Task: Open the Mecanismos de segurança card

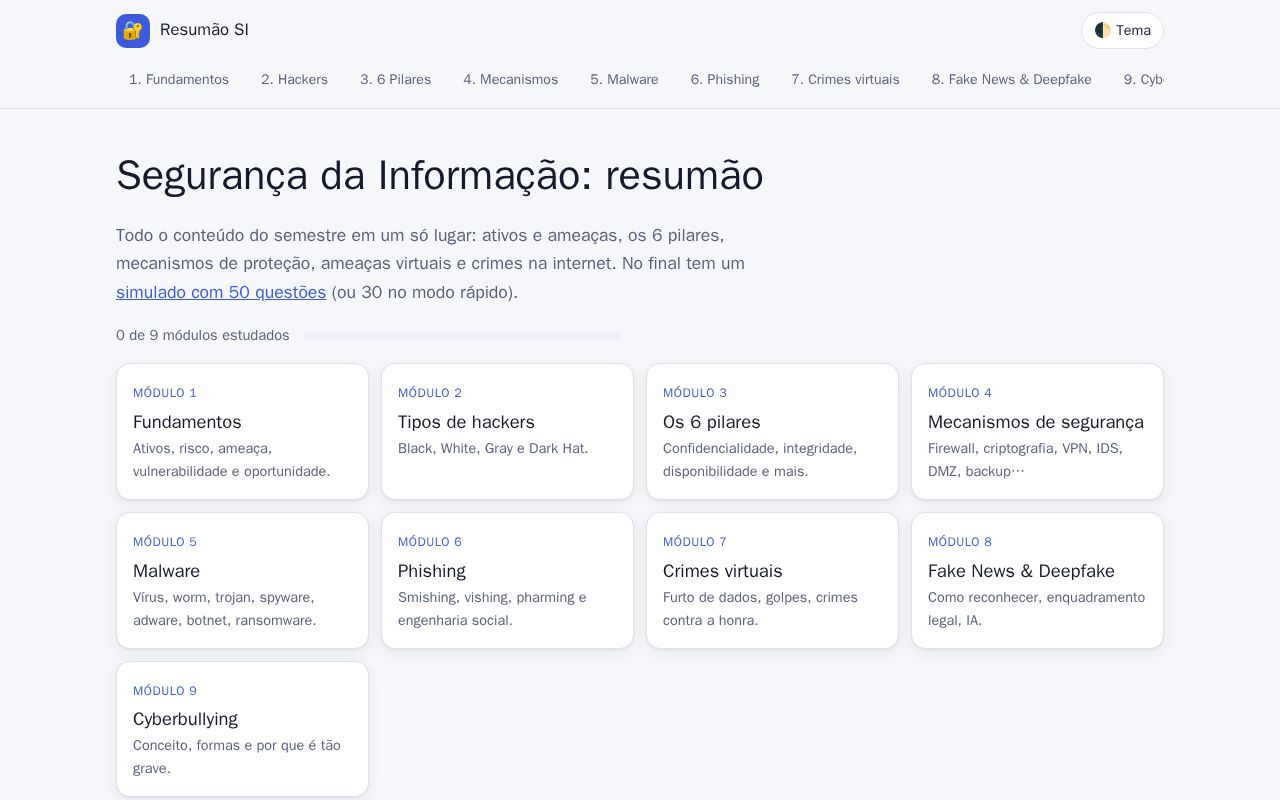Action: pyautogui.click(x=1037, y=431)
